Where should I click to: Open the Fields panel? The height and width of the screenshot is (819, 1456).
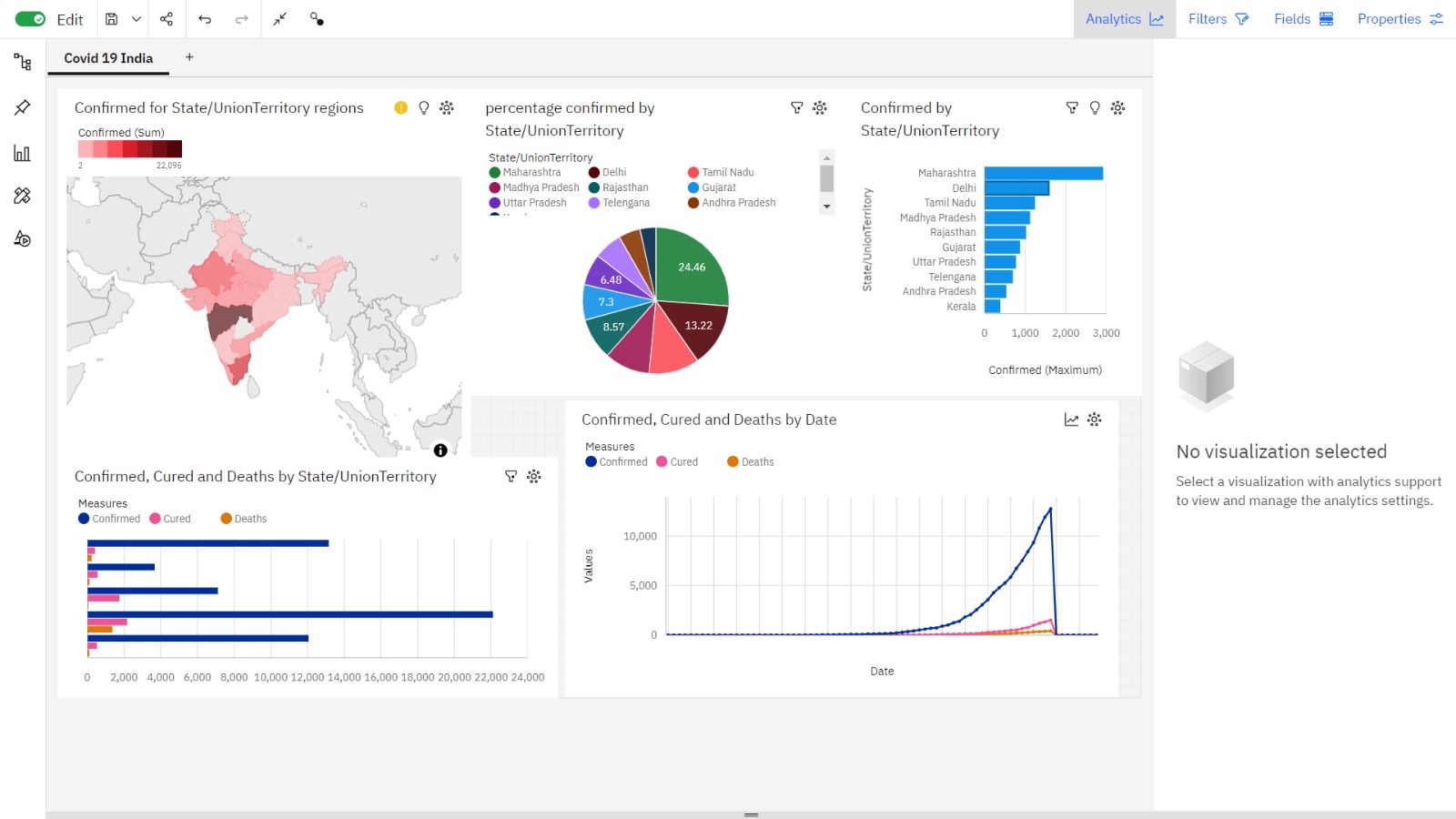point(1303,18)
